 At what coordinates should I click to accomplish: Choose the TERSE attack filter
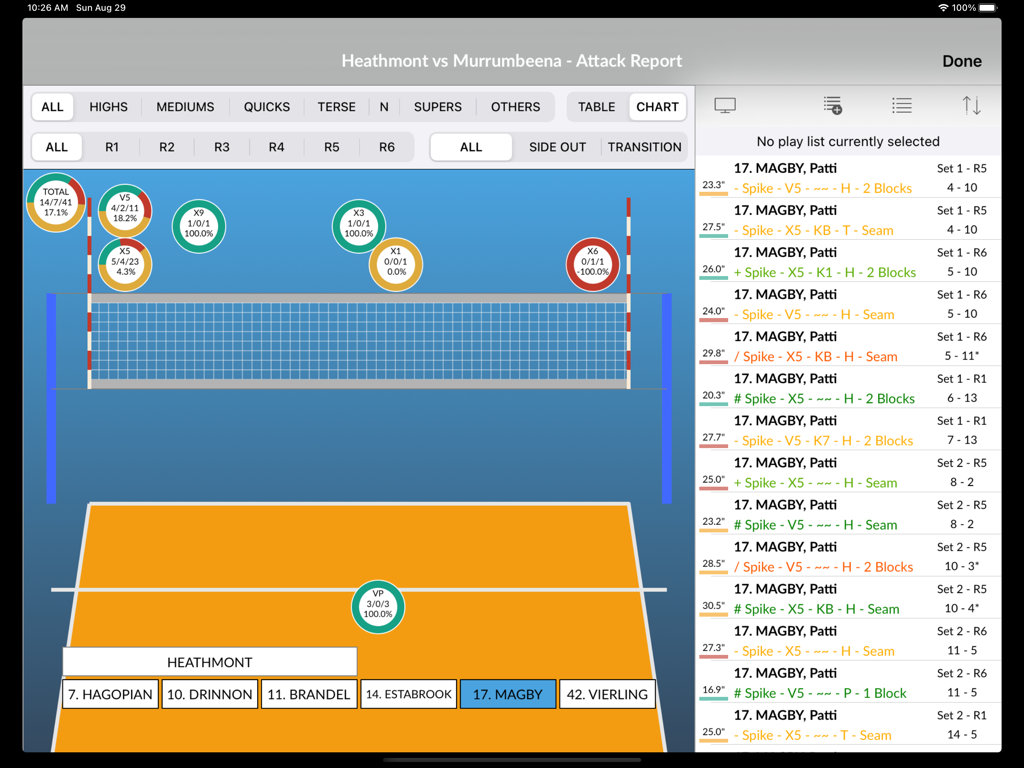[336, 106]
